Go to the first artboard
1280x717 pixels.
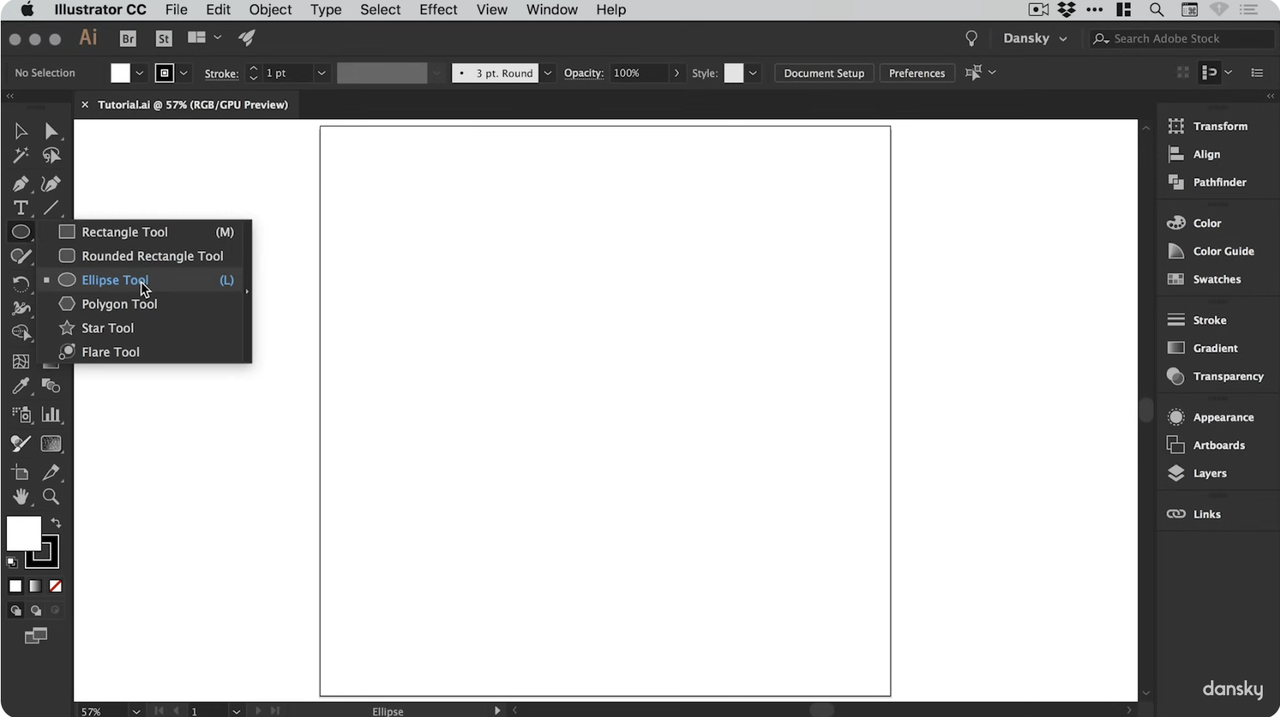pyautogui.click(x=159, y=711)
